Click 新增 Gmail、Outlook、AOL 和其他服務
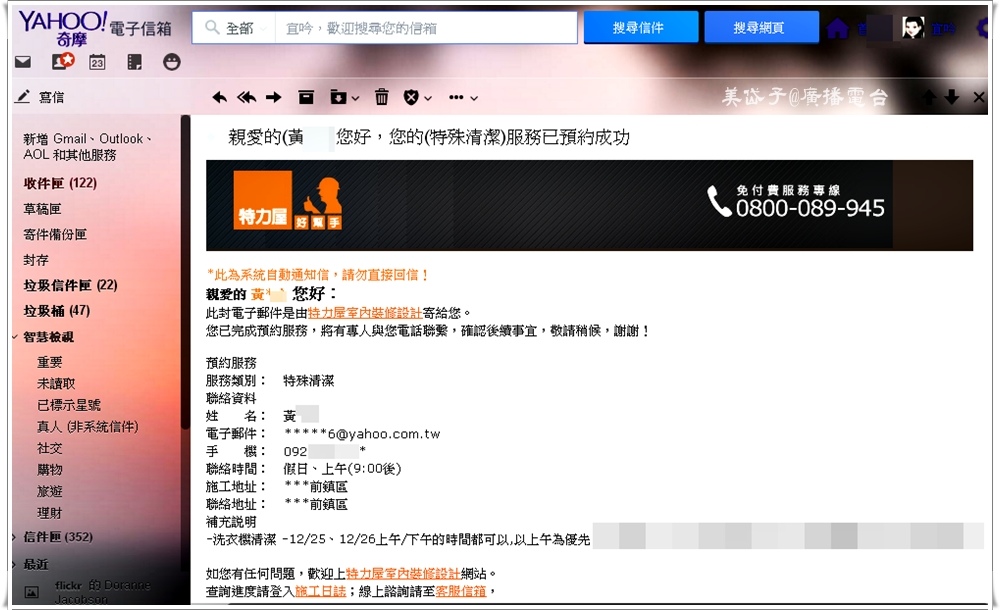This screenshot has height=610, width=1000. (87, 147)
